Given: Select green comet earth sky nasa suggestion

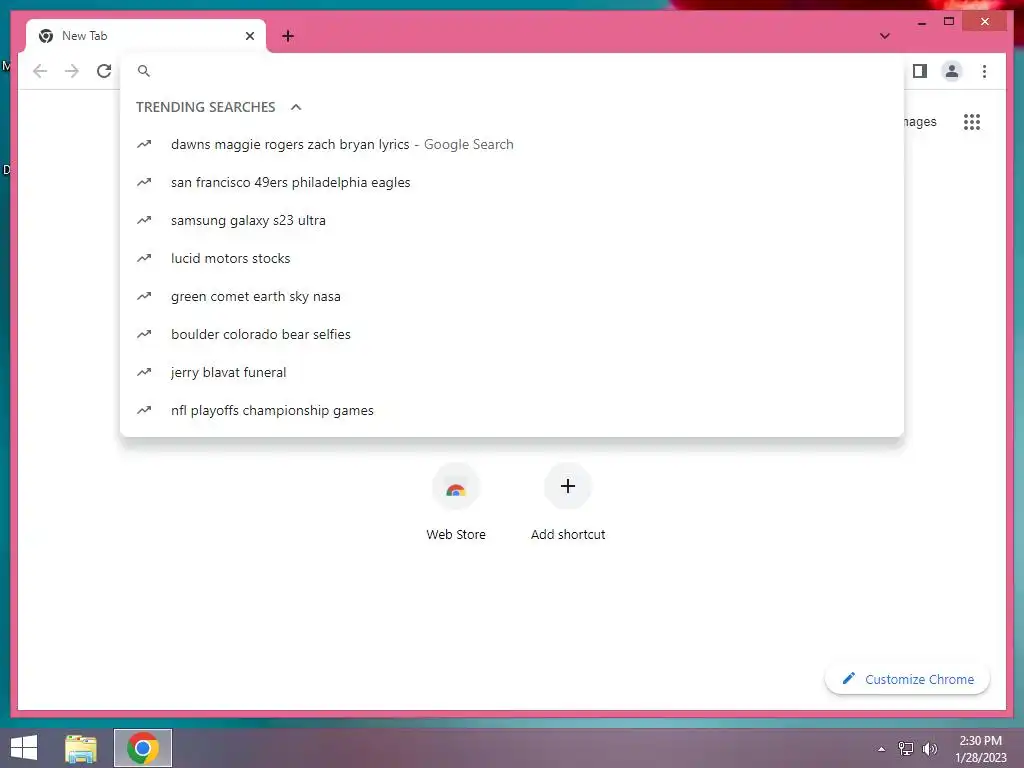Looking at the screenshot, I should click(512, 296).
